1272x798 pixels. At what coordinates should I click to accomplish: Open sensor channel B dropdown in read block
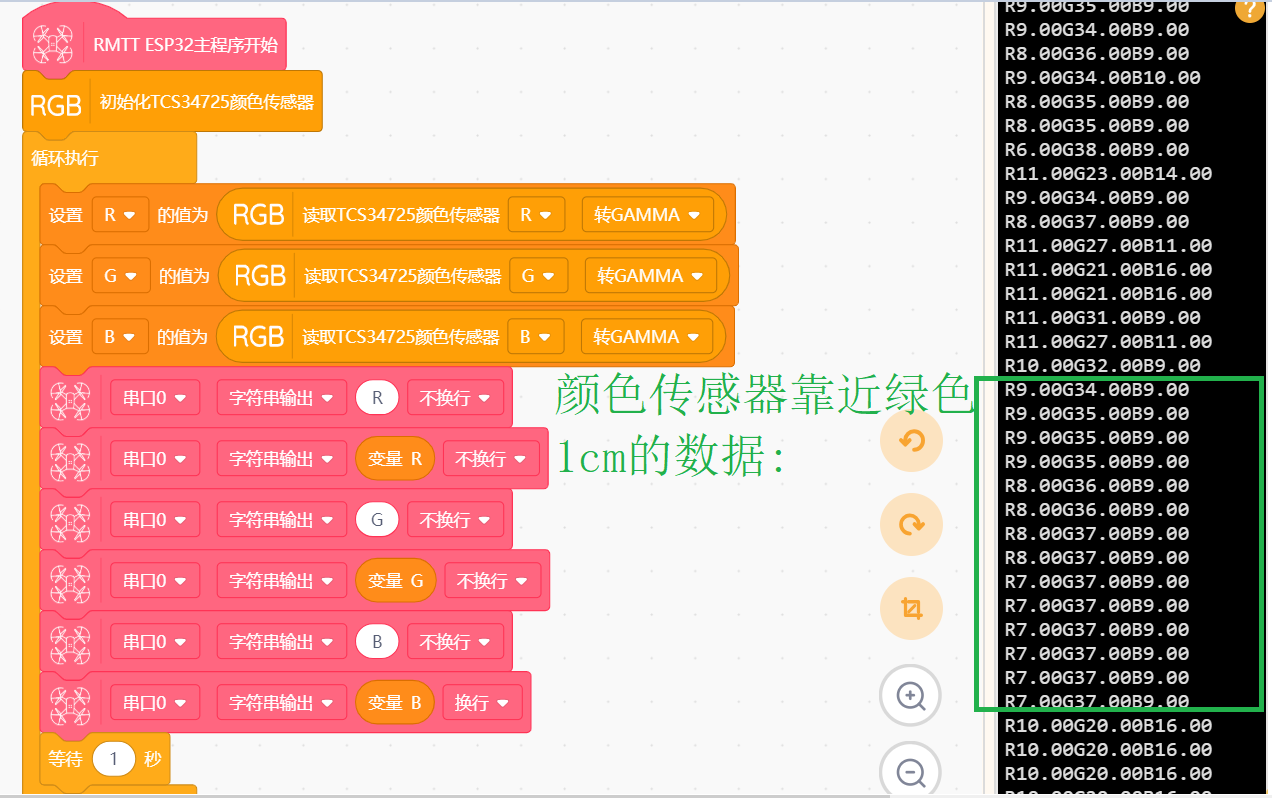click(x=535, y=337)
